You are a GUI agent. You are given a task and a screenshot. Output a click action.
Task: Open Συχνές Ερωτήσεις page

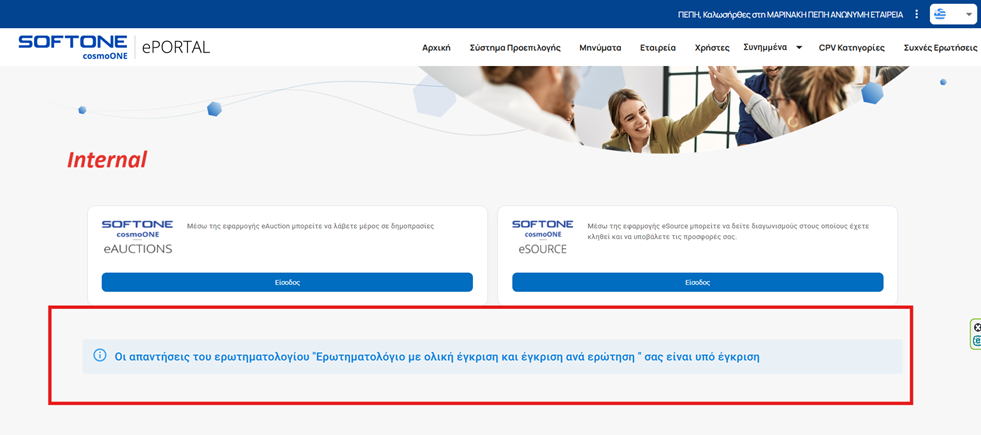tap(940, 48)
